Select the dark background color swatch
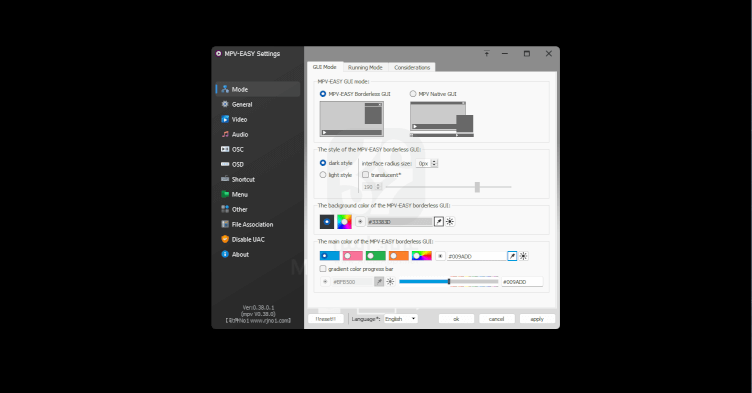 click(x=327, y=222)
